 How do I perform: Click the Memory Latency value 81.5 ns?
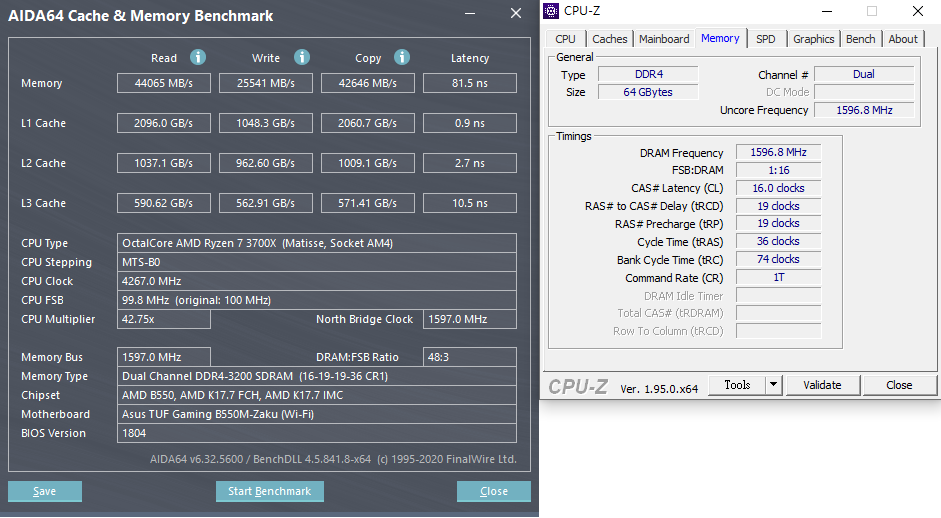tap(470, 83)
